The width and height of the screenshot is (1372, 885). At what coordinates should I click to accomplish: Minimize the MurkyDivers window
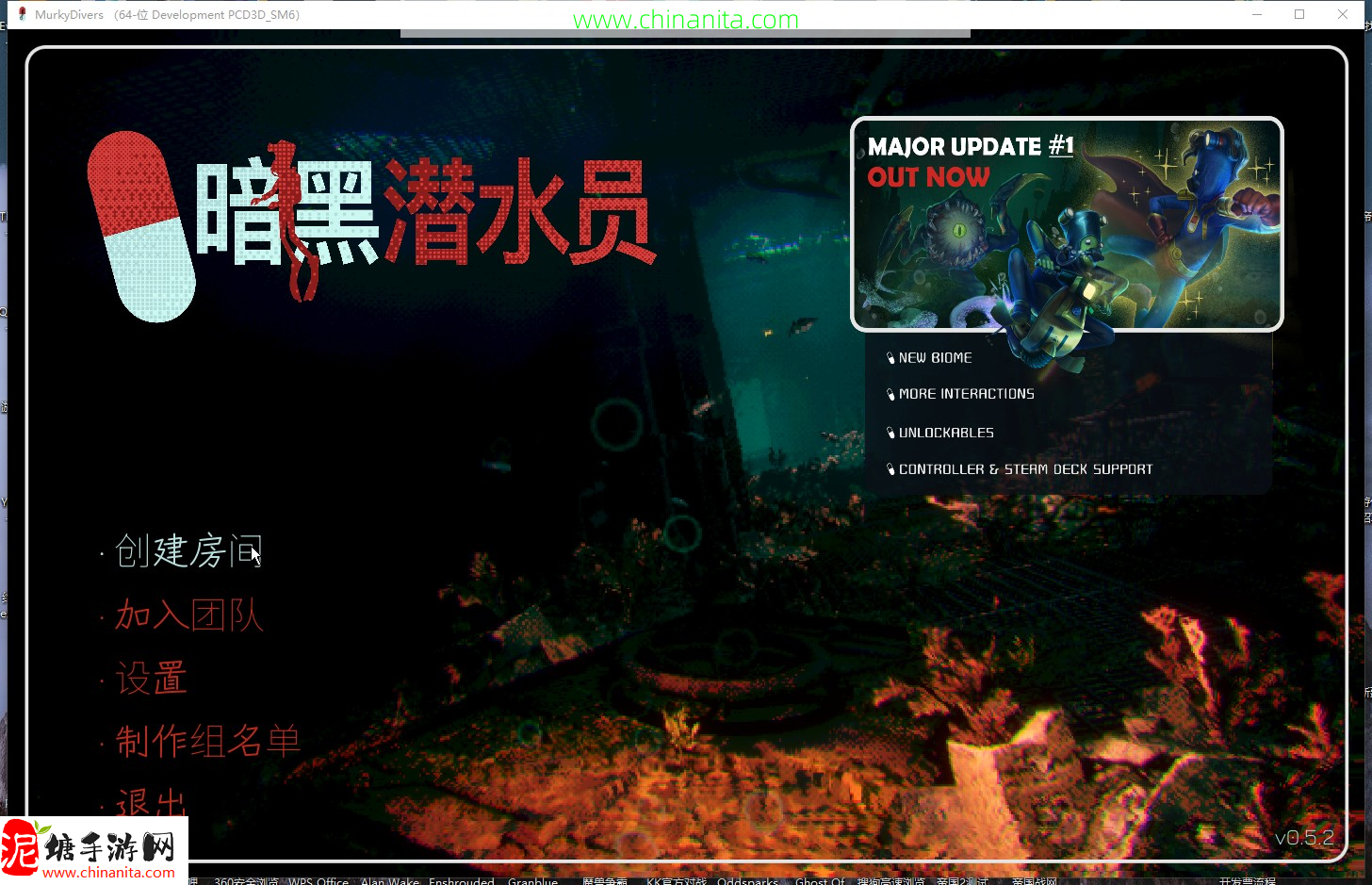click(x=1257, y=14)
